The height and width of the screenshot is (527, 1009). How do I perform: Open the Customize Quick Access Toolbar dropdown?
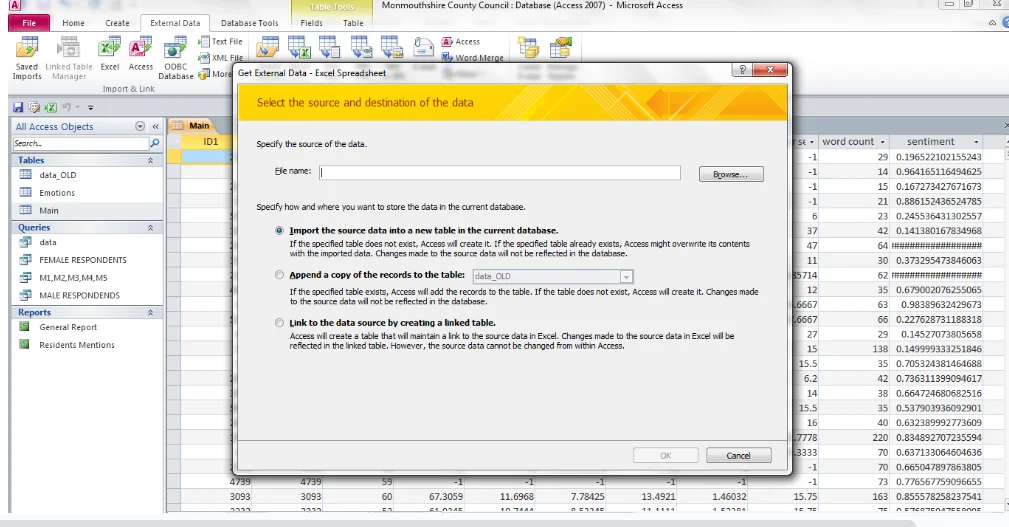click(x=91, y=107)
